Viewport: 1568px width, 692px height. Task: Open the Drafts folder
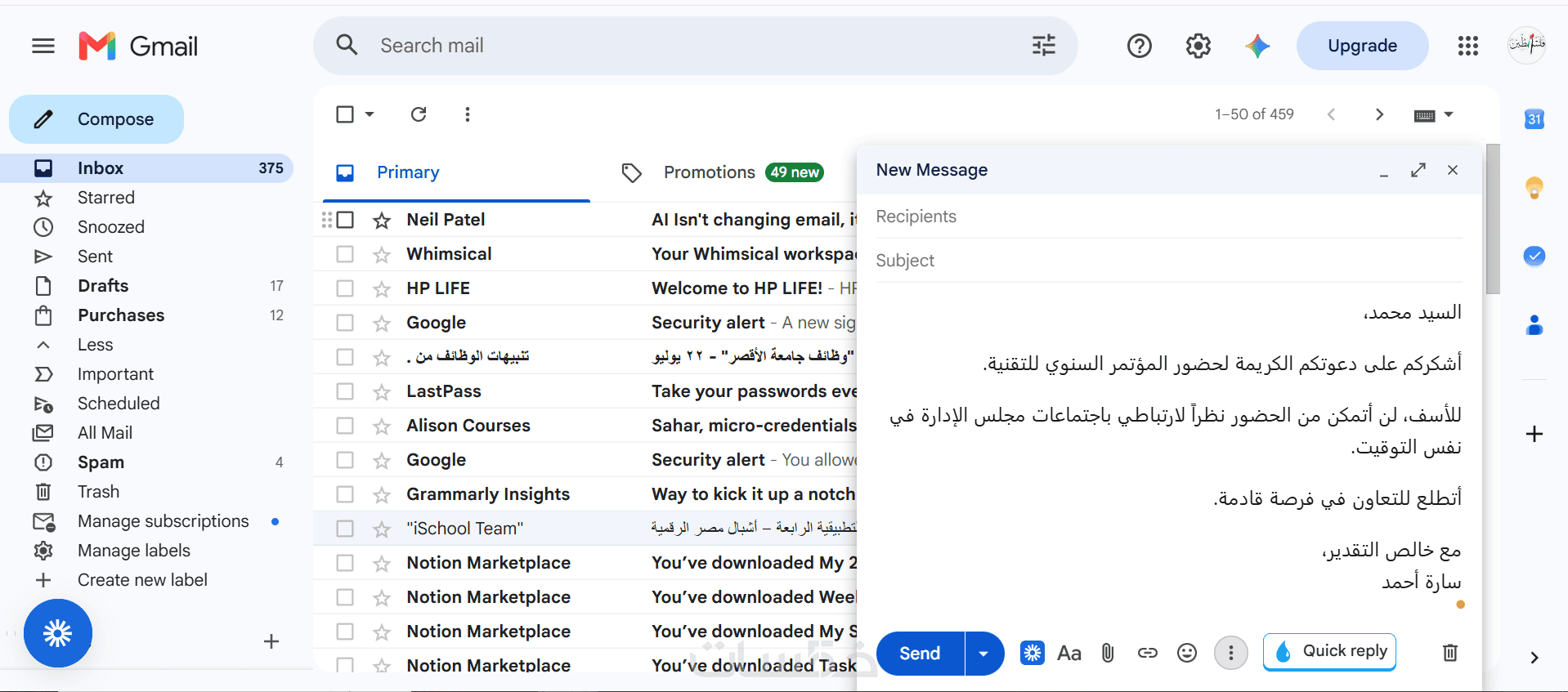coord(103,286)
